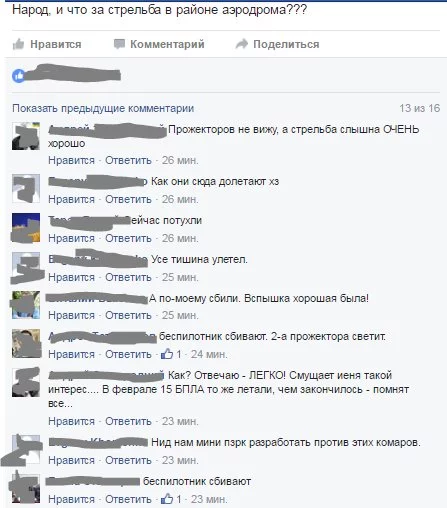This screenshot has width=447, height=508.
Task: Click like count icon on '2-а прожектора светит' comment
Action: click(x=167, y=354)
